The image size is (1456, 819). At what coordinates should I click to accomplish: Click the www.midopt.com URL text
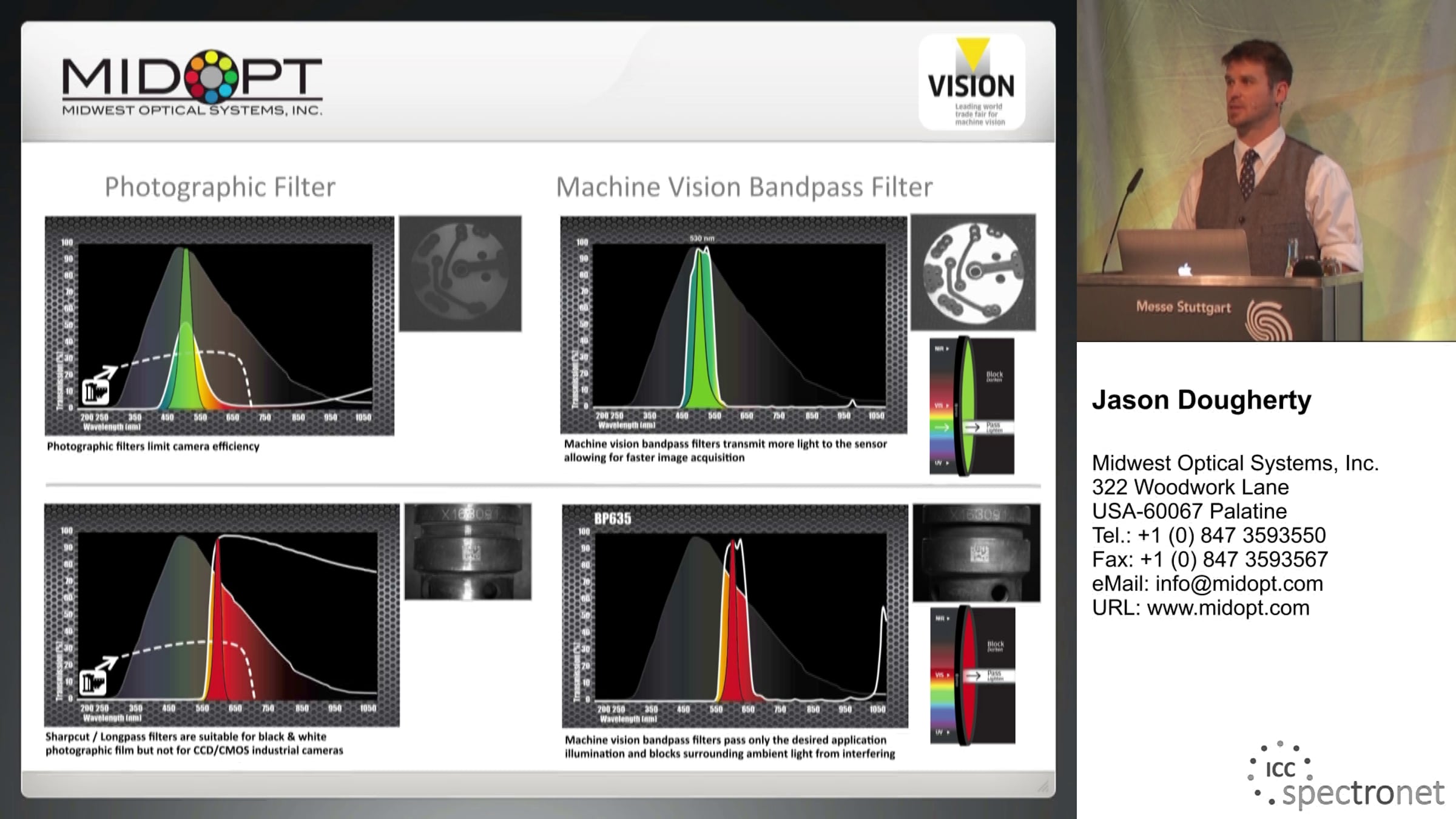[x=1228, y=607]
